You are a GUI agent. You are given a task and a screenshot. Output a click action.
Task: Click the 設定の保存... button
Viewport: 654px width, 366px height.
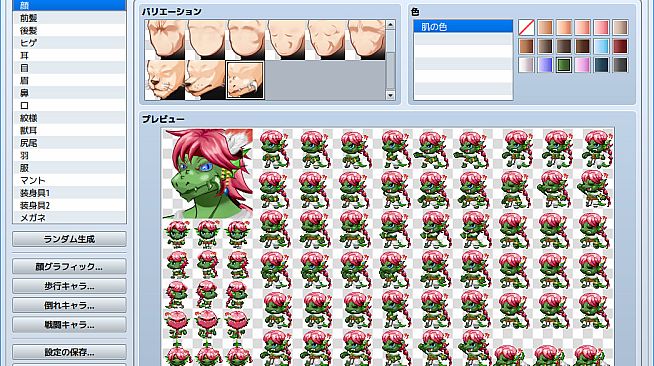click(69, 352)
